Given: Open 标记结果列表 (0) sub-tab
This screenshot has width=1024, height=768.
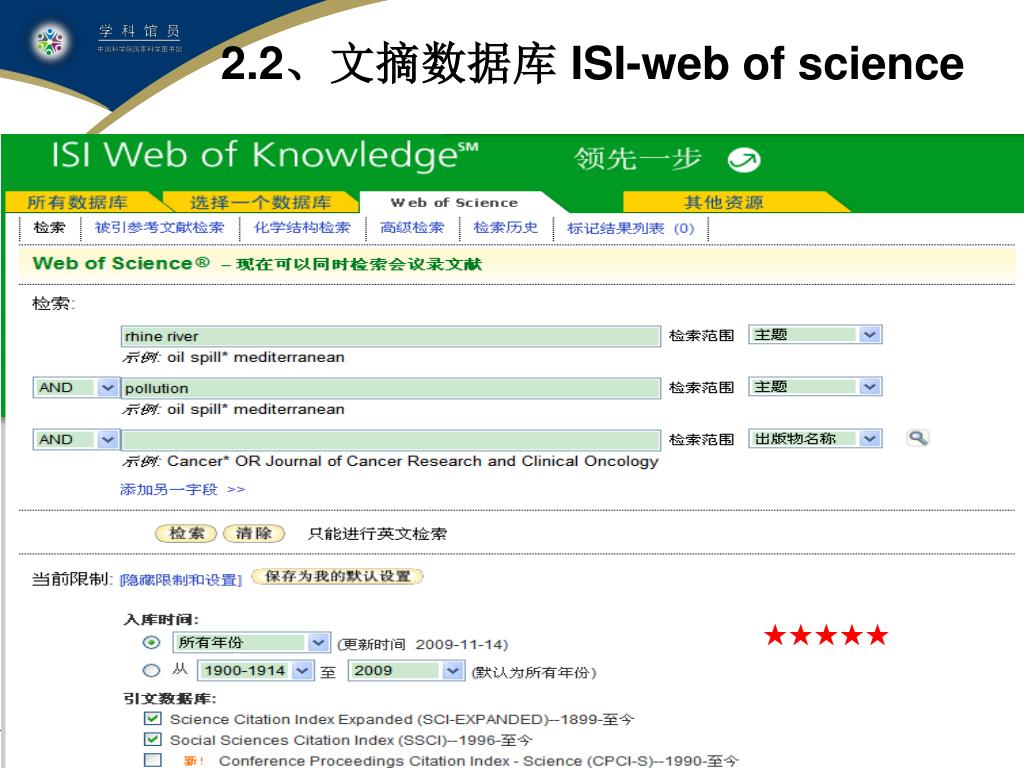Looking at the screenshot, I should [631, 228].
